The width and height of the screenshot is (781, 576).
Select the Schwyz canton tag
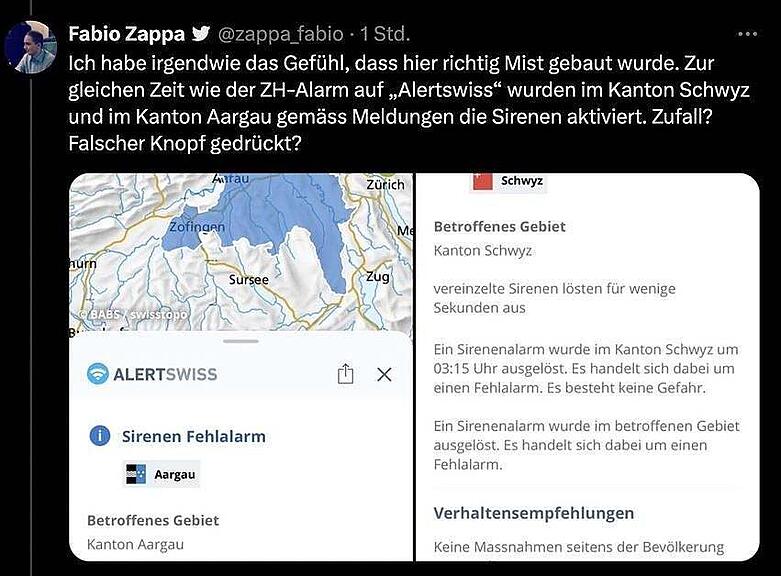click(x=508, y=182)
